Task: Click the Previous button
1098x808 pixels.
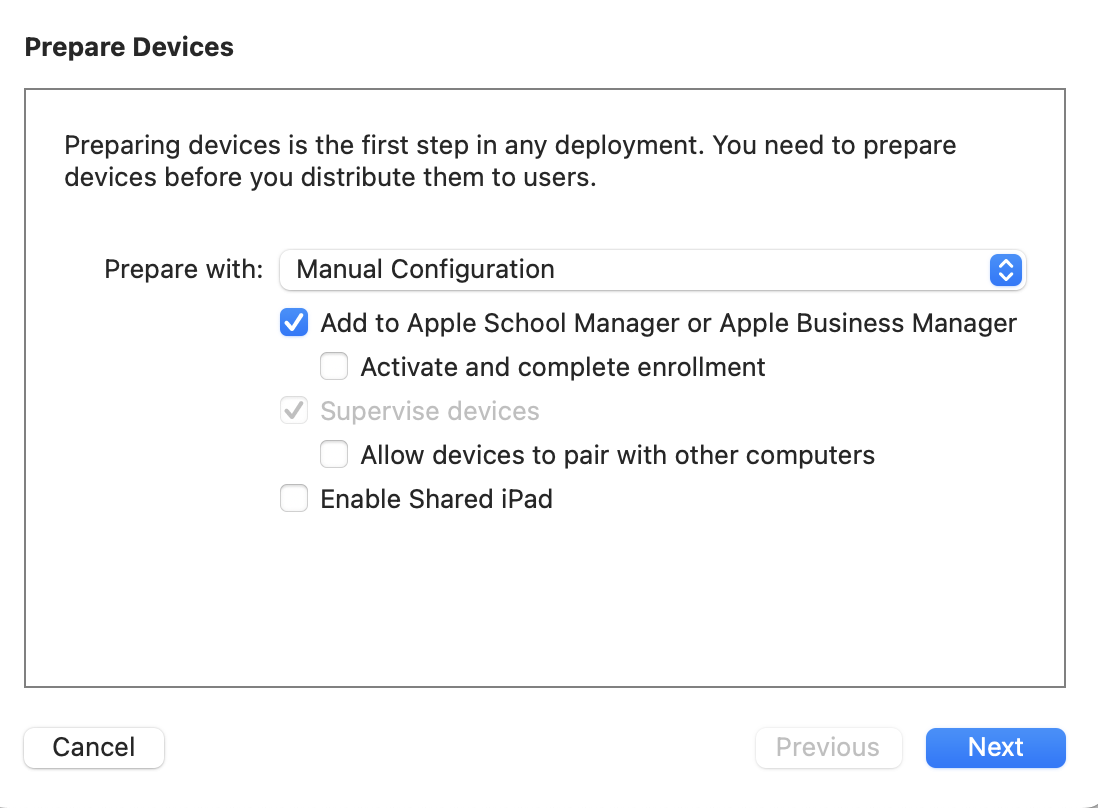Action: pyautogui.click(x=828, y=747)
